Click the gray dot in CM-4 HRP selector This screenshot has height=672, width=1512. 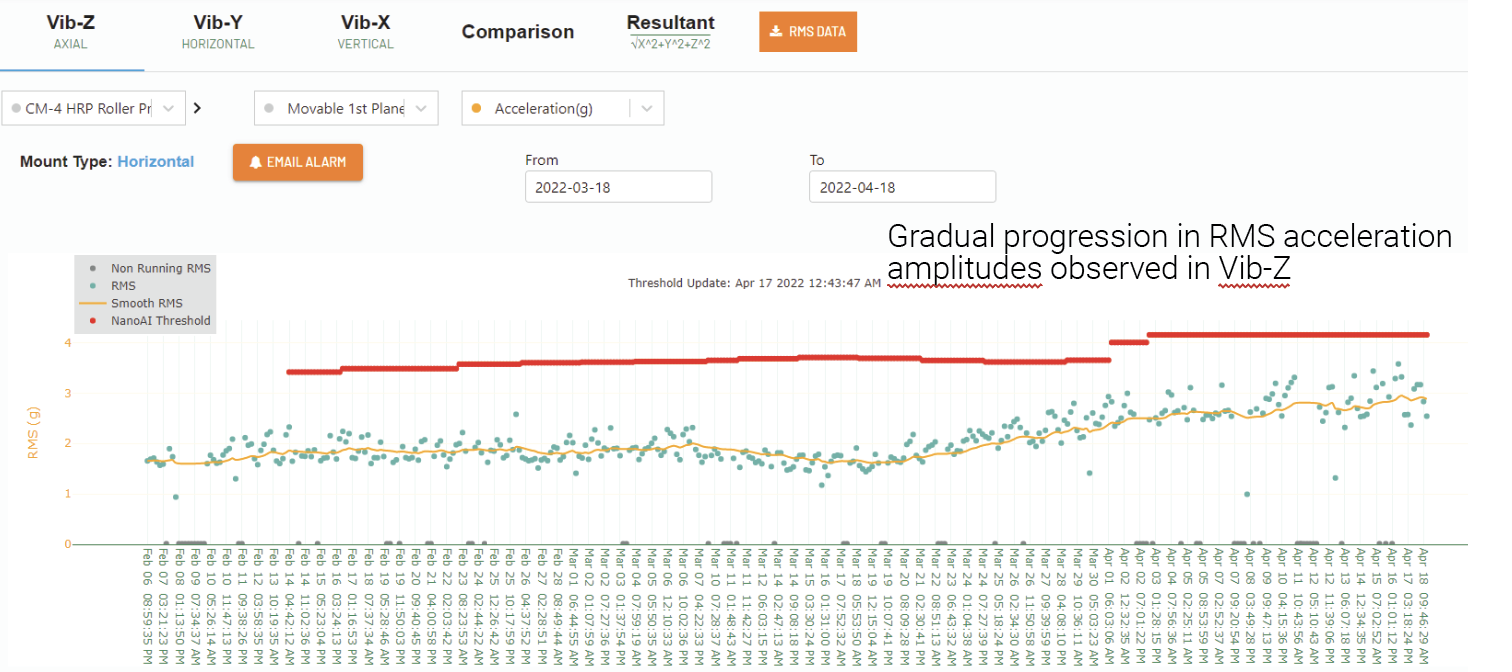[x=16, y=109]
